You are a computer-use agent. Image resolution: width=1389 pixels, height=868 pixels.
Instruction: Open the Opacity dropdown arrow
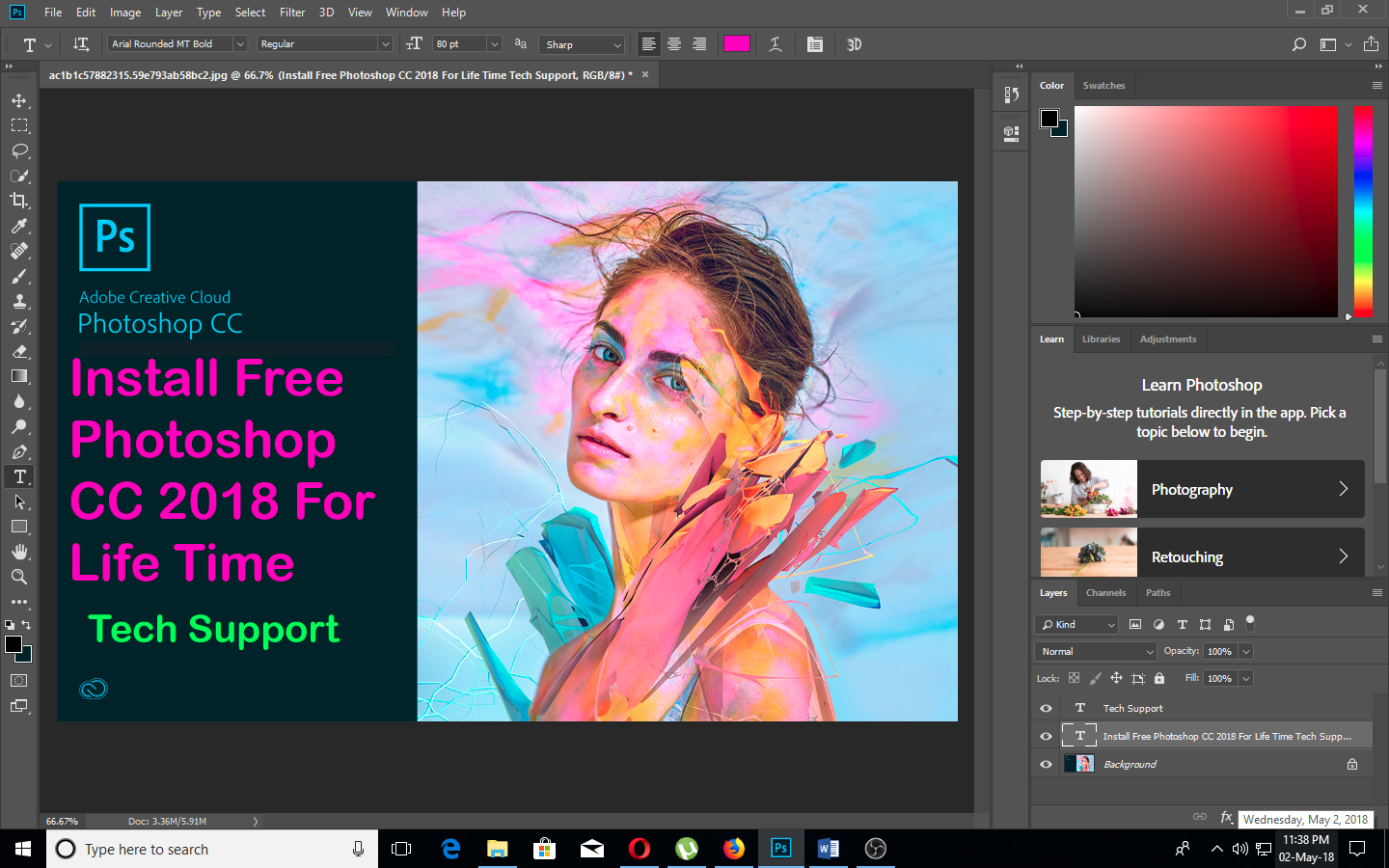tap(1246, 651)
